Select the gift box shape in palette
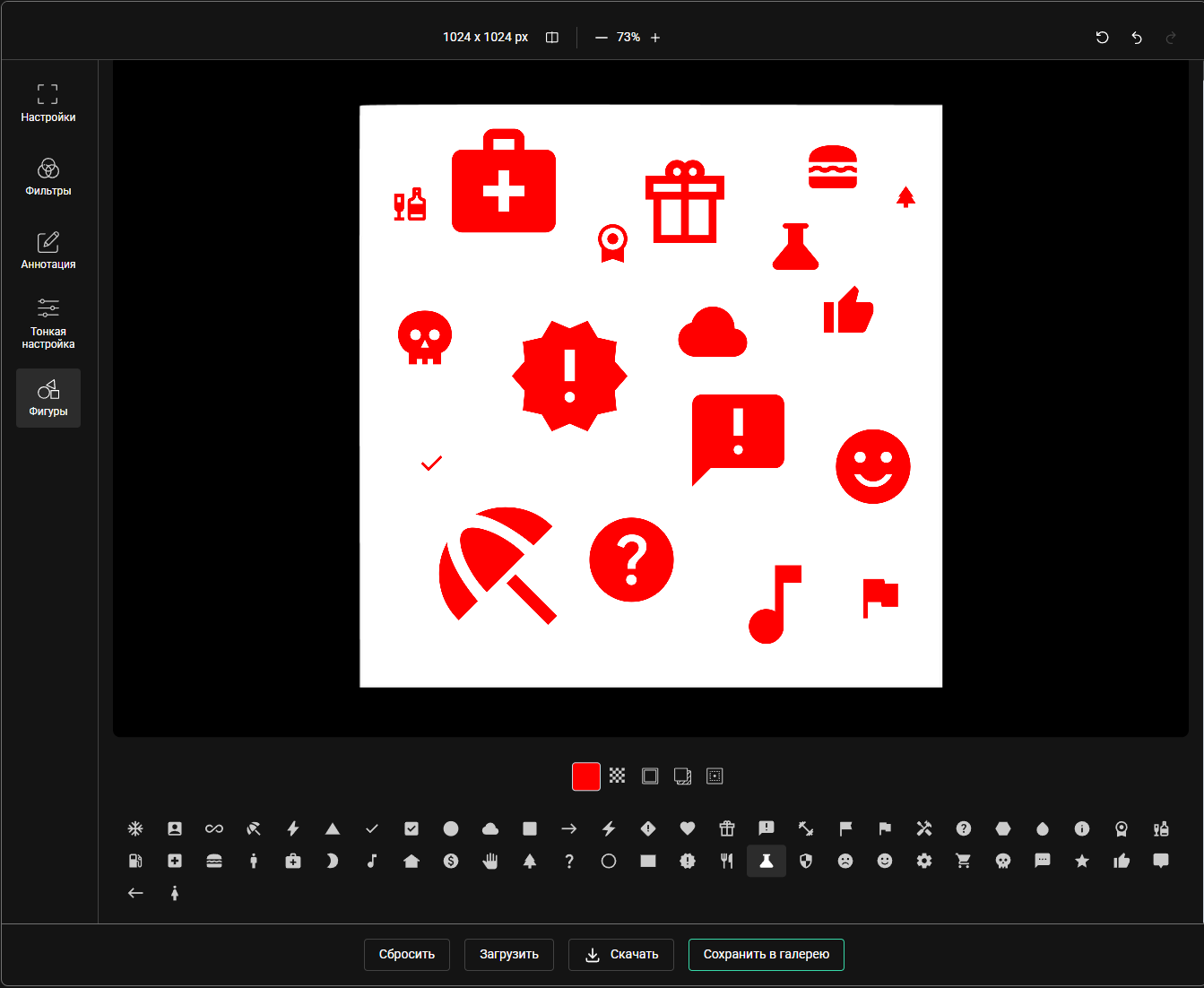The height and width of the screenshot is (988, 1204). (727, 828)
